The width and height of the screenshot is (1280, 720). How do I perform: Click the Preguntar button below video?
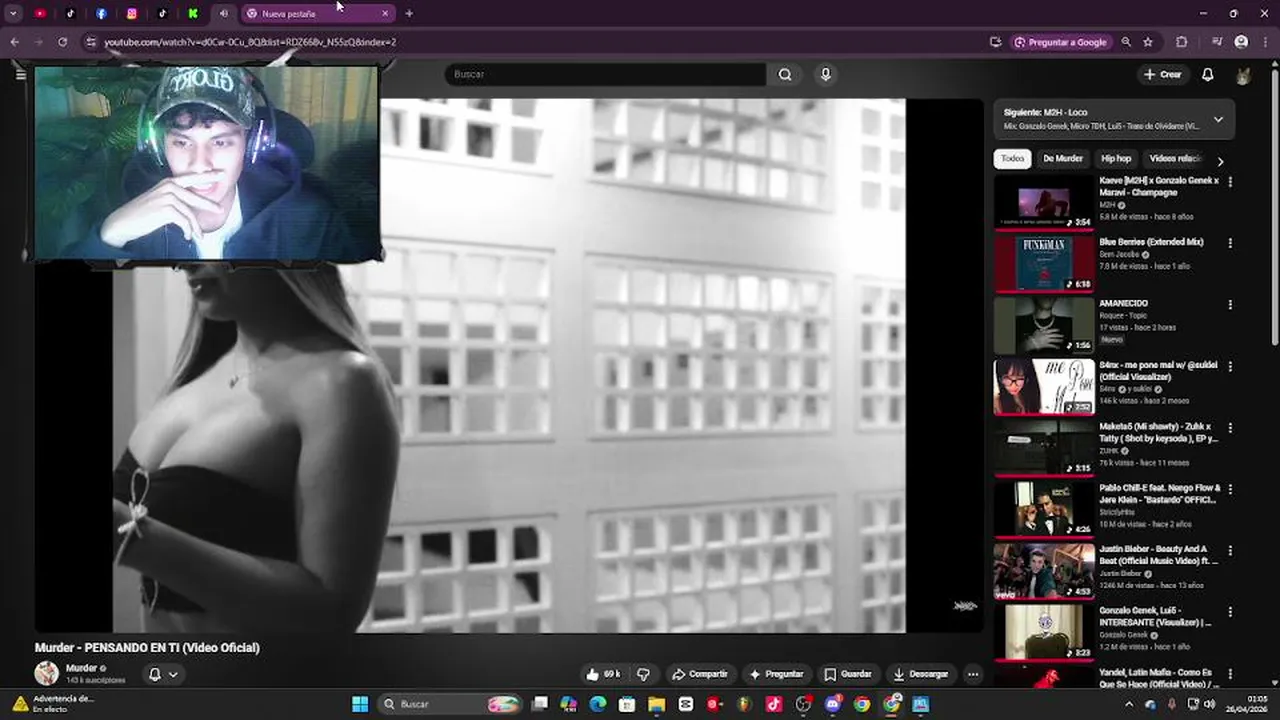click(776, 674)
